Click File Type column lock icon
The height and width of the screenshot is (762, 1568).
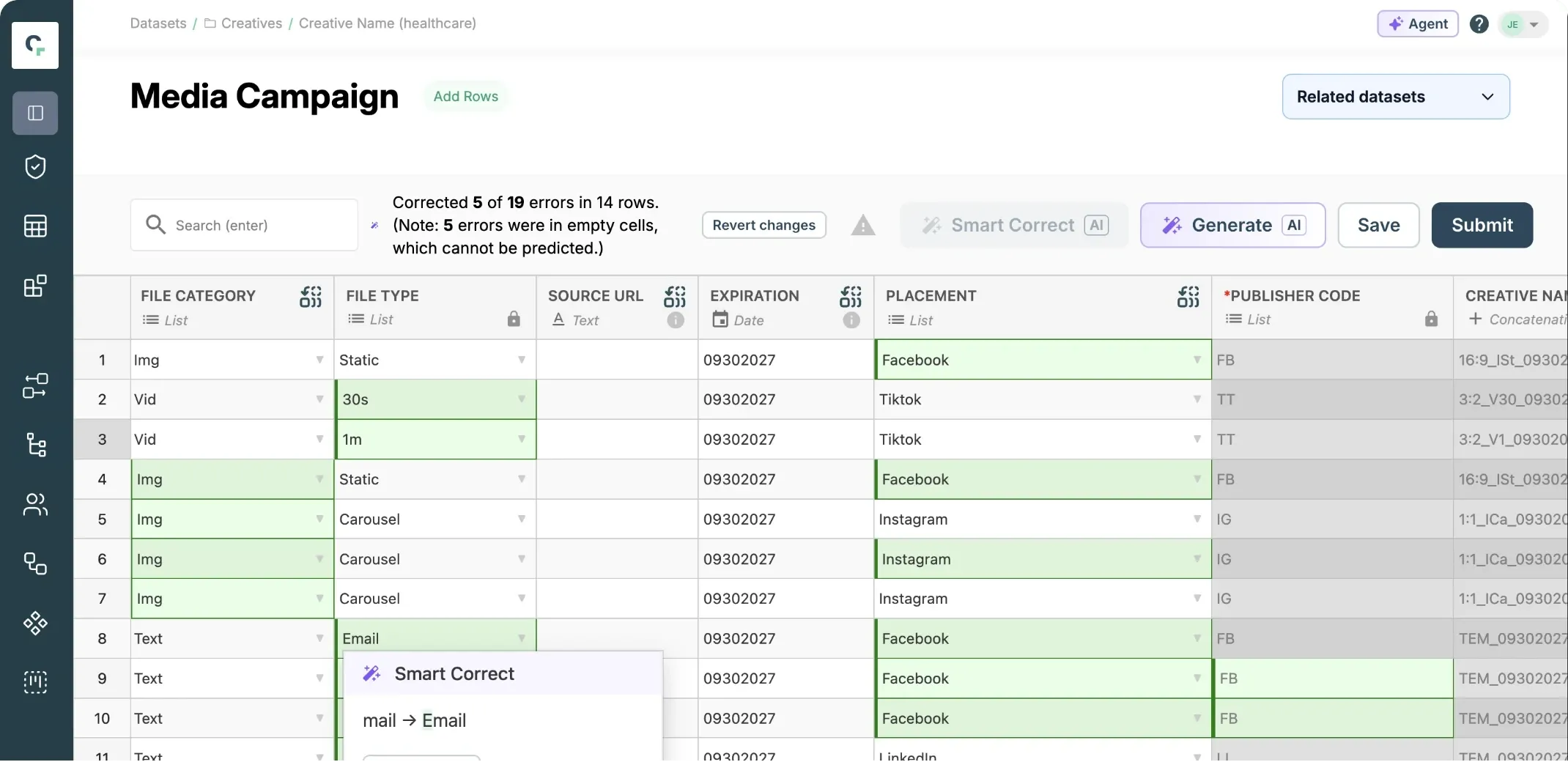514,319
